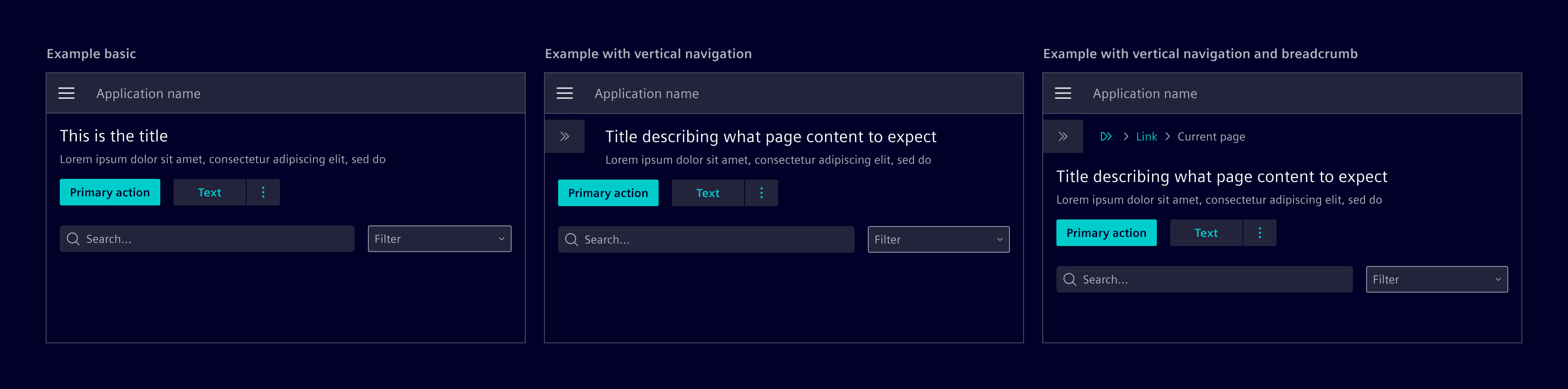This screenshot has height=389, width=1568.
Task: Select Current page in the breadcrumb
Action: click(1211, 136)
